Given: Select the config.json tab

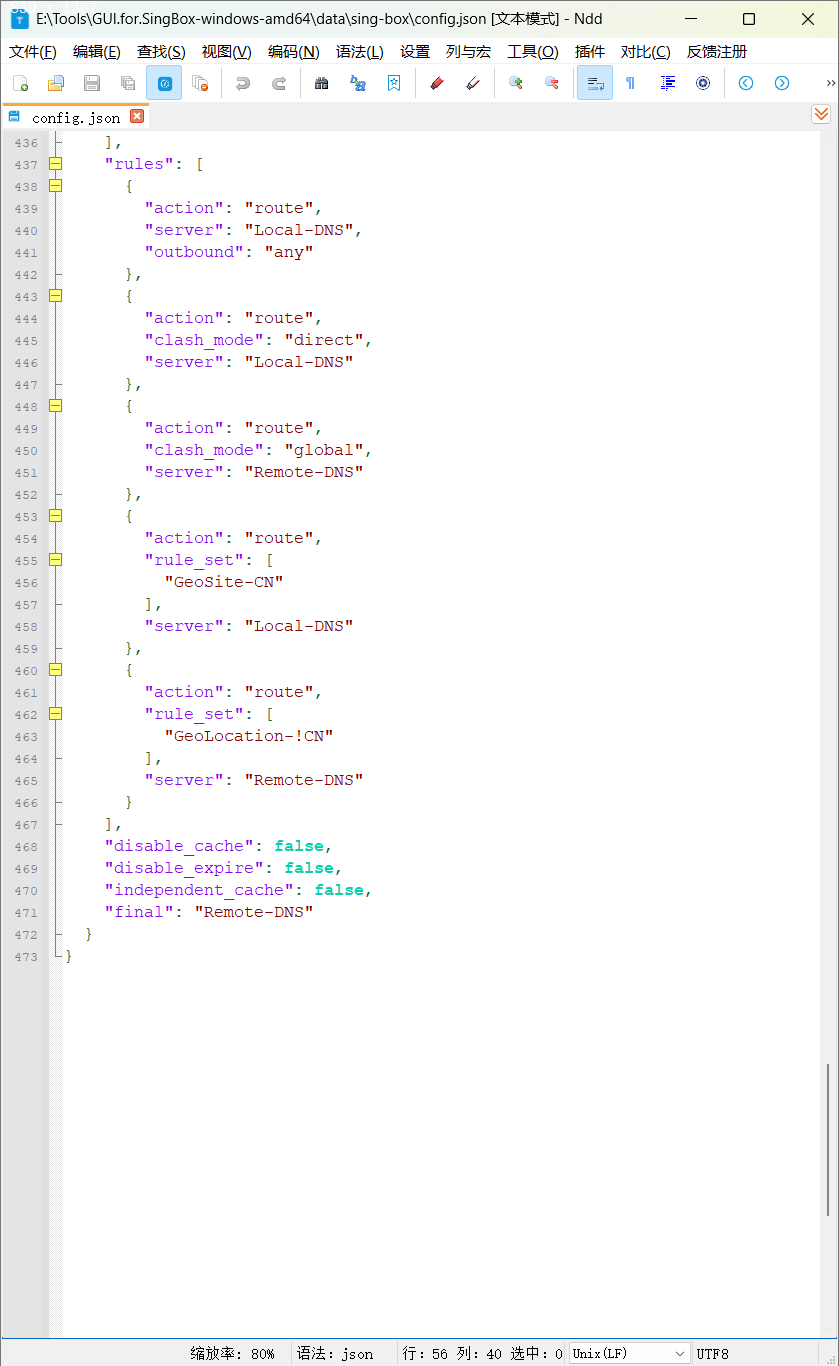Looking at the screenshot, I should [x=75, y=117].
